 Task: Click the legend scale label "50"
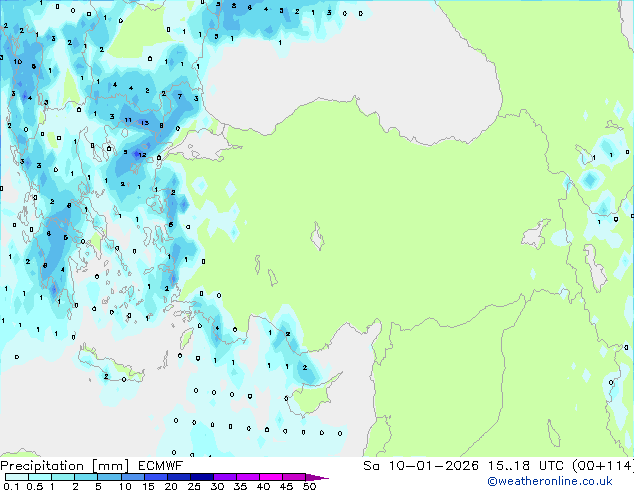tap(309, 486)
